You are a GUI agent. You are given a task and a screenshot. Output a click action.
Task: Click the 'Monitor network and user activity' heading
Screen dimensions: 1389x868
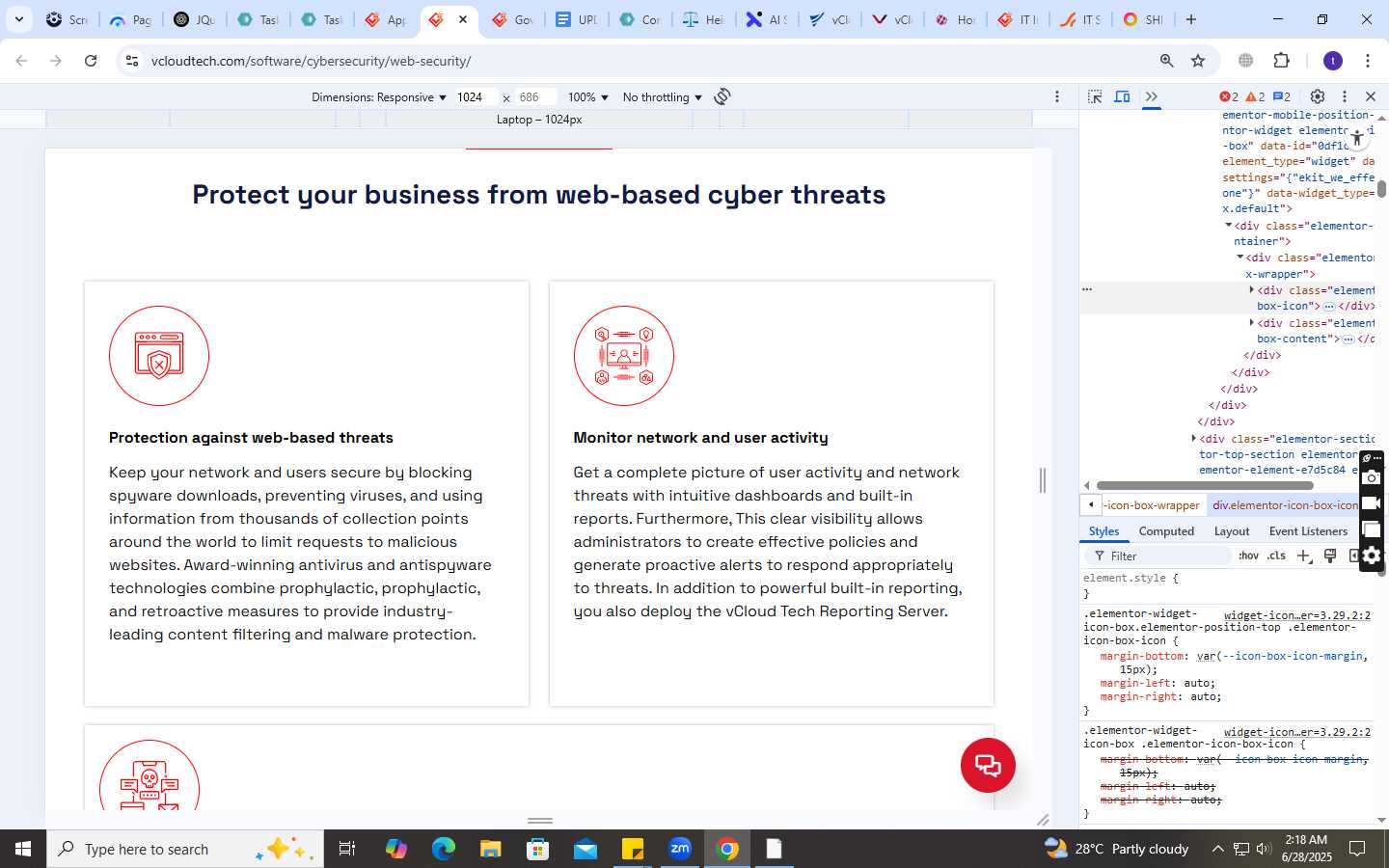coord(700,438)
